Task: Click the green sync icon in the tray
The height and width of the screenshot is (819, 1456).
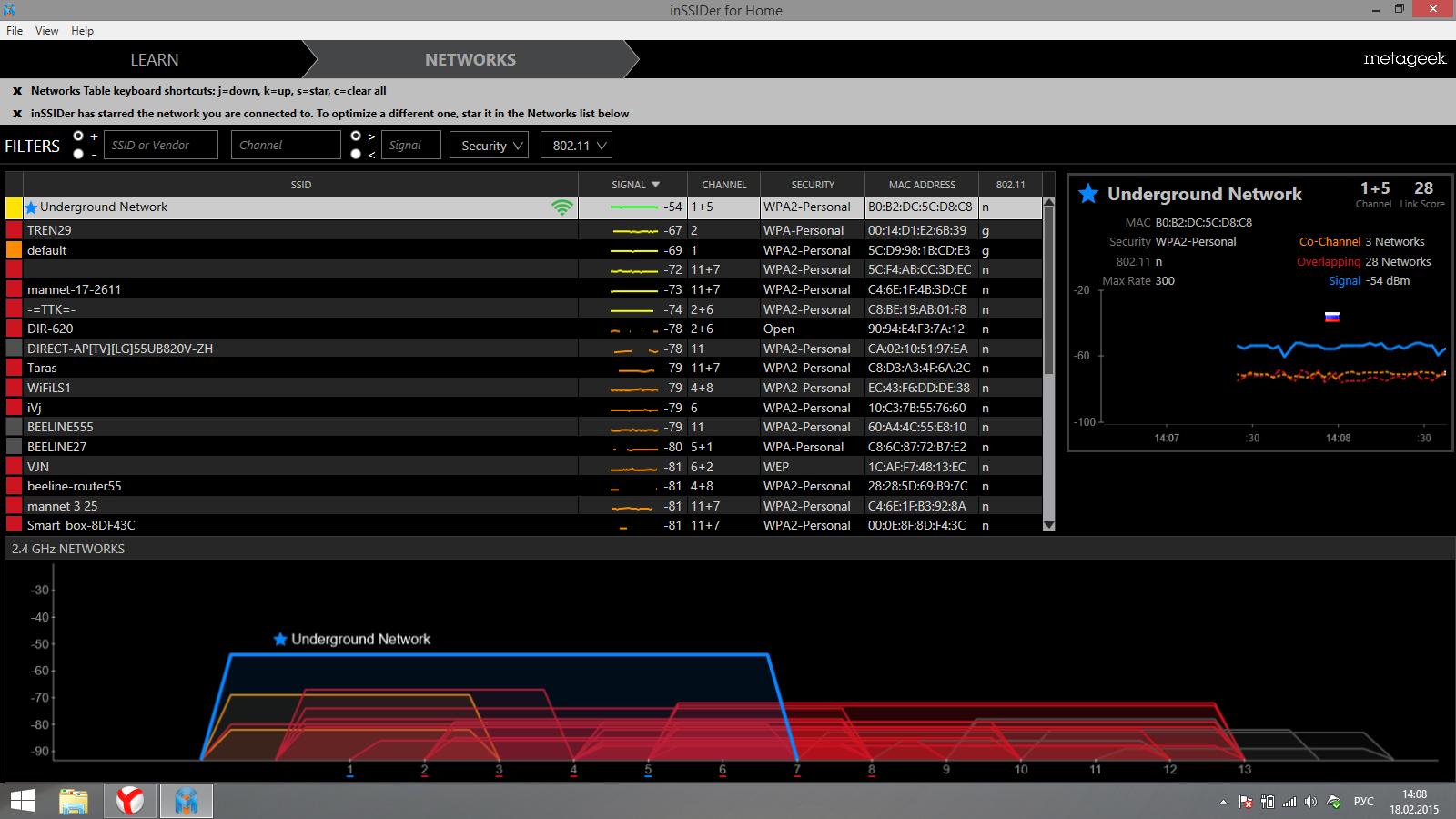Action: (x=1333, y=802)
